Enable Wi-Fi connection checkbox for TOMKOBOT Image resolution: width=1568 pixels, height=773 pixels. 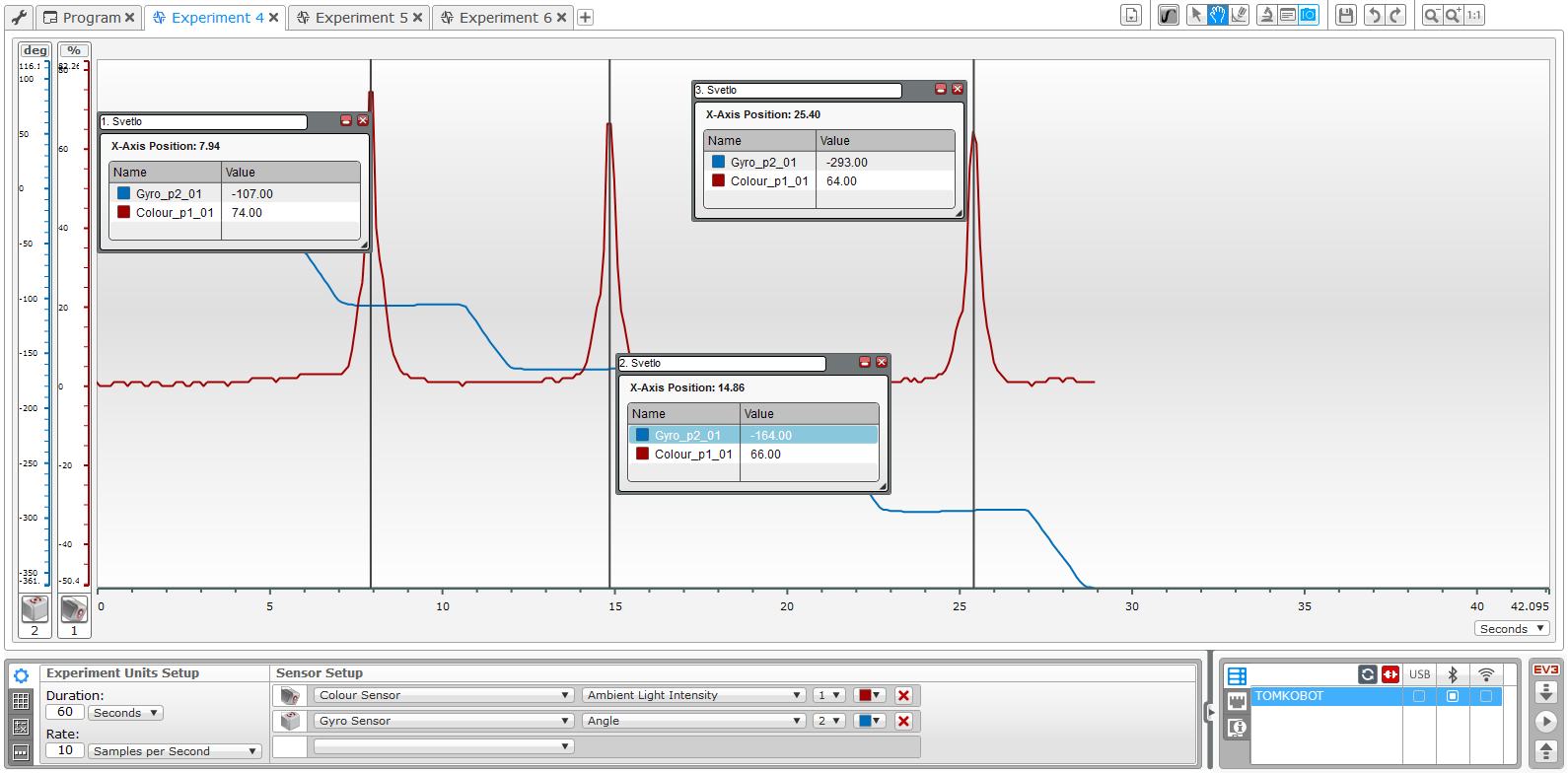click(1486, 696)
